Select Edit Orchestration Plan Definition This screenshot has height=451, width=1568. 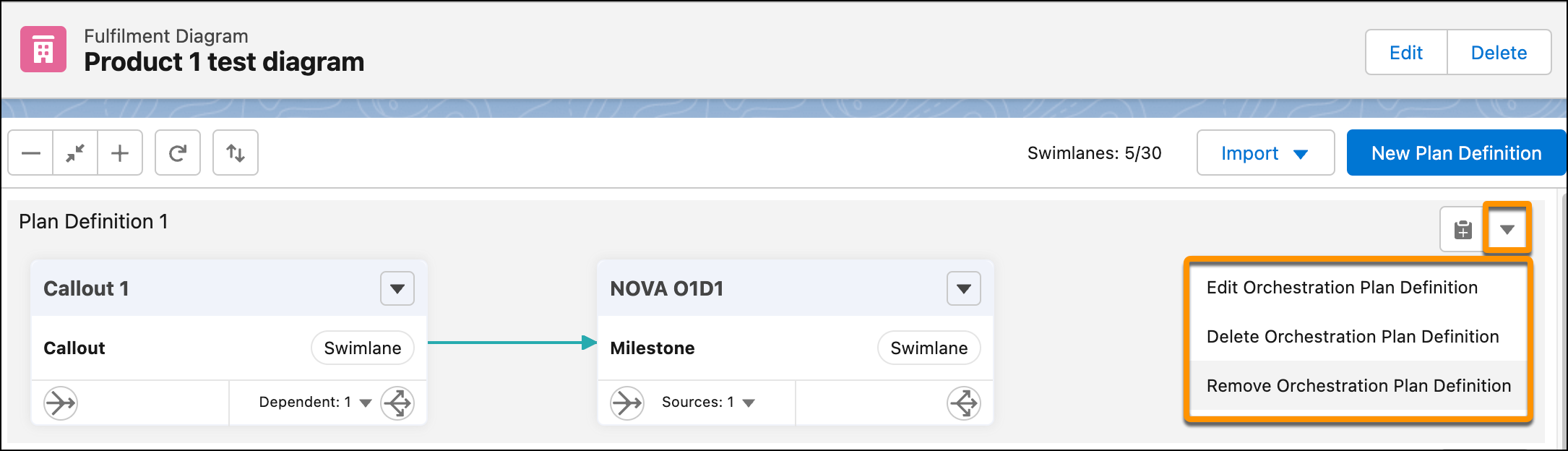point(1342,288)
